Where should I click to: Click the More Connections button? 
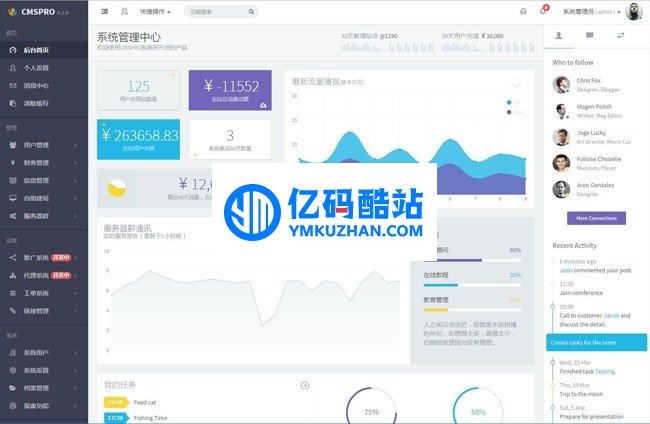coord(596,218)
